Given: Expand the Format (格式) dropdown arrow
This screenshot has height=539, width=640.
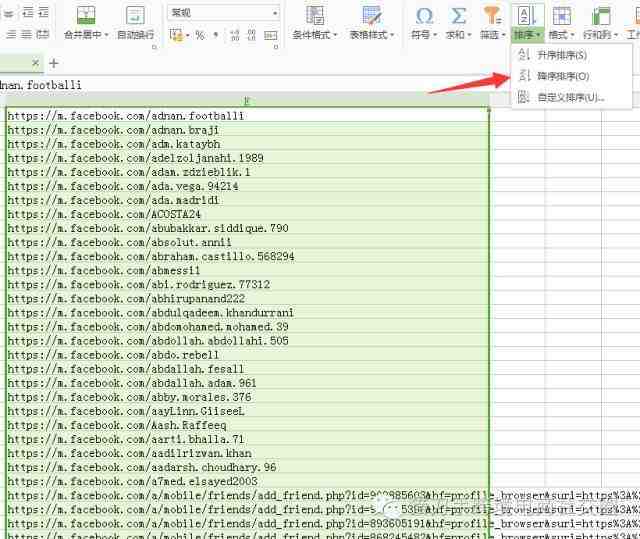Looking at the screenshot, I should tap(572, 35).
